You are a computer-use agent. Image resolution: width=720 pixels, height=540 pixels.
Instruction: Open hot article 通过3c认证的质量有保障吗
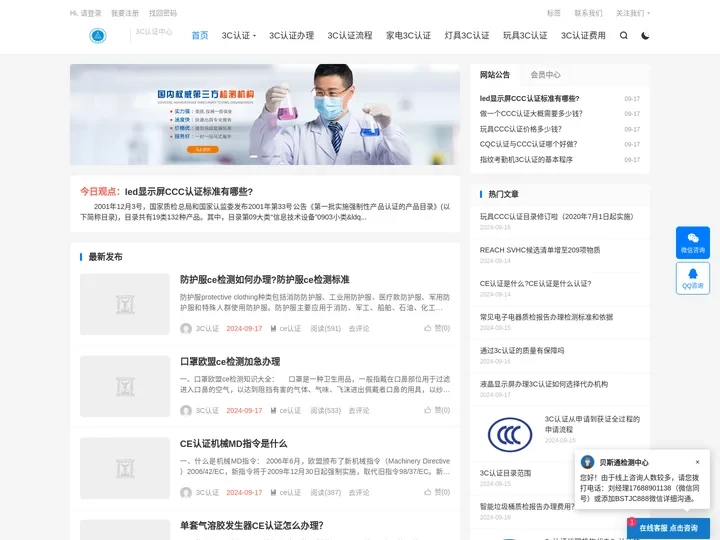(522, 350)
